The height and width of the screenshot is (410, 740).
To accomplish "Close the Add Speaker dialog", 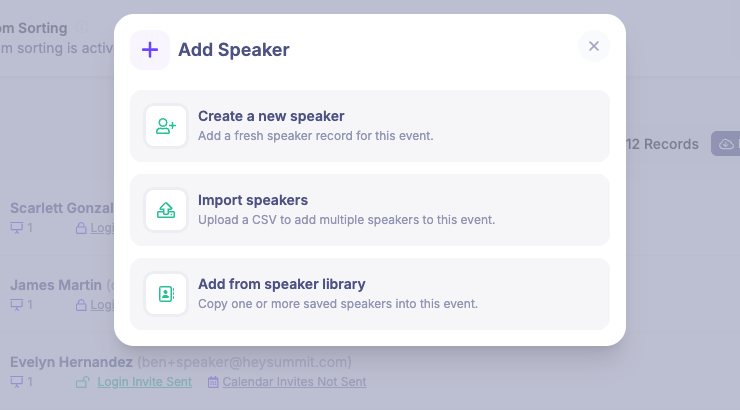I will [x=594, y=46].
